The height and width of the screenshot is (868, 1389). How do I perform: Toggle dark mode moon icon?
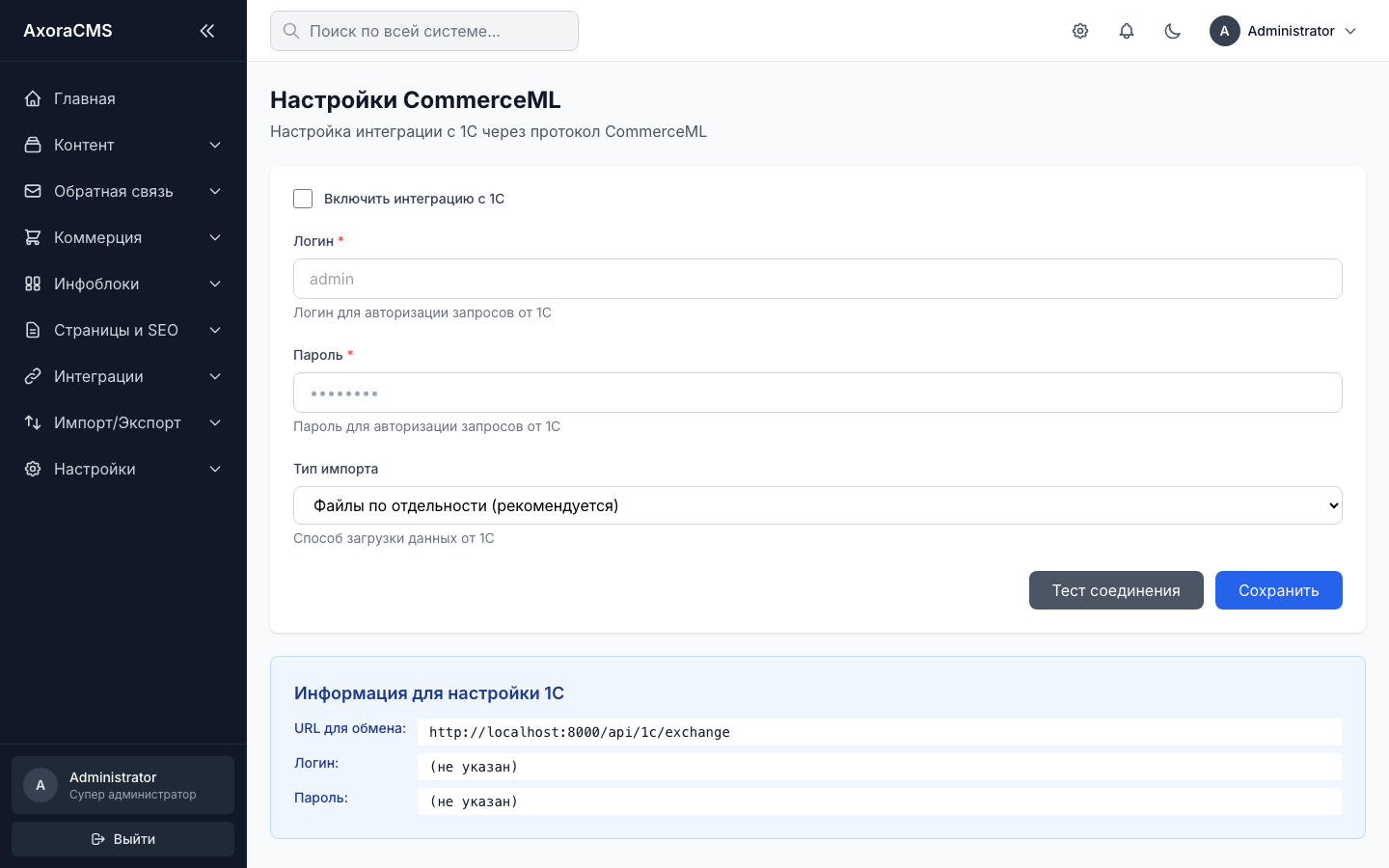point(1173,31)
